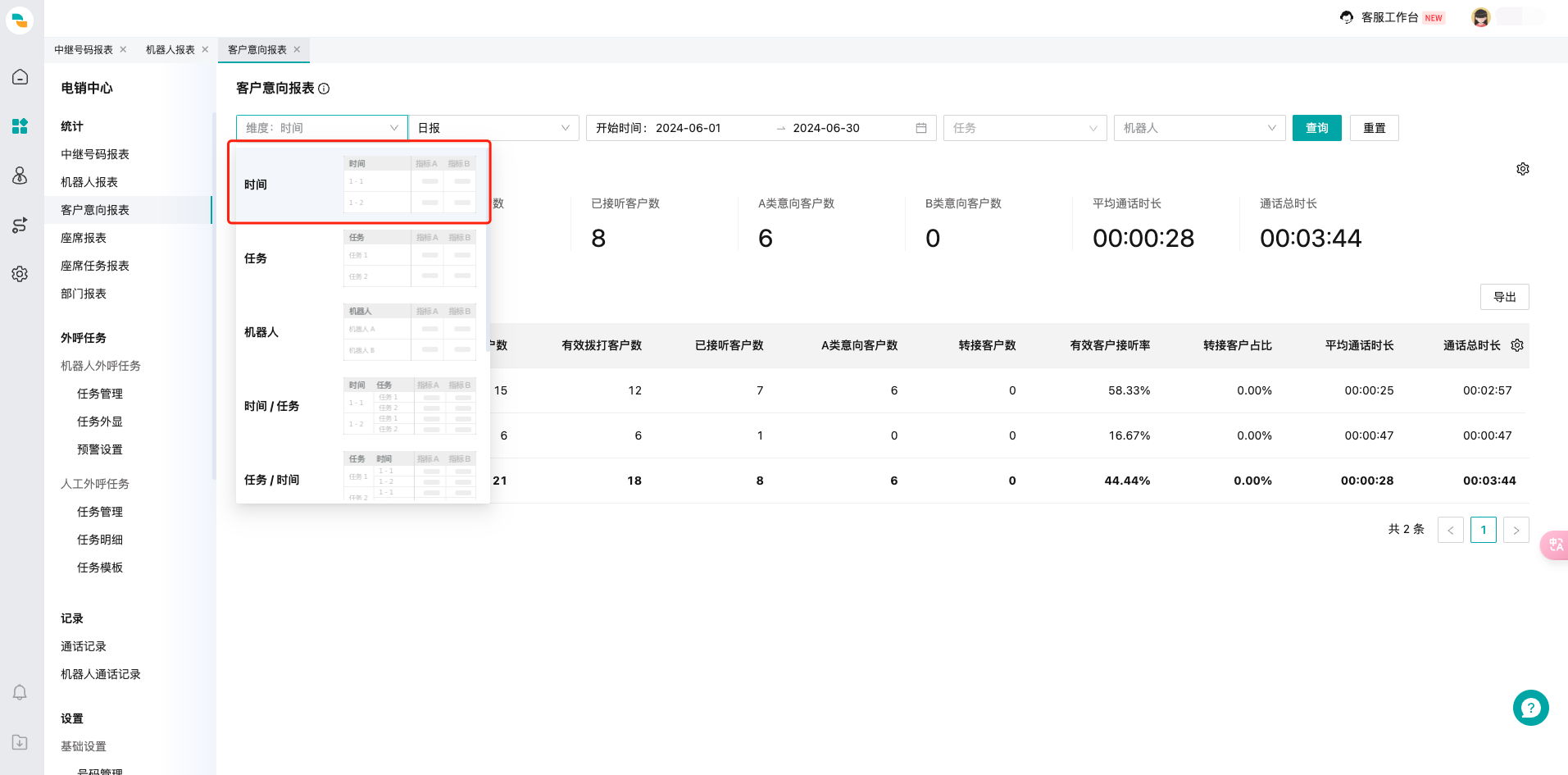Viewport: 1568px width, 775px height.
Task: Open the robot icon in left rail
Action: [20, 176]
